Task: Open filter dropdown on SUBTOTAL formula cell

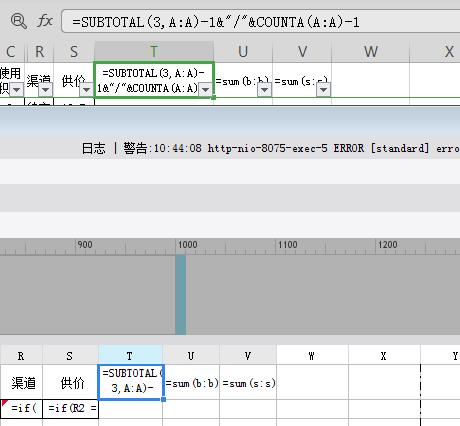Action: coord(206,90)
